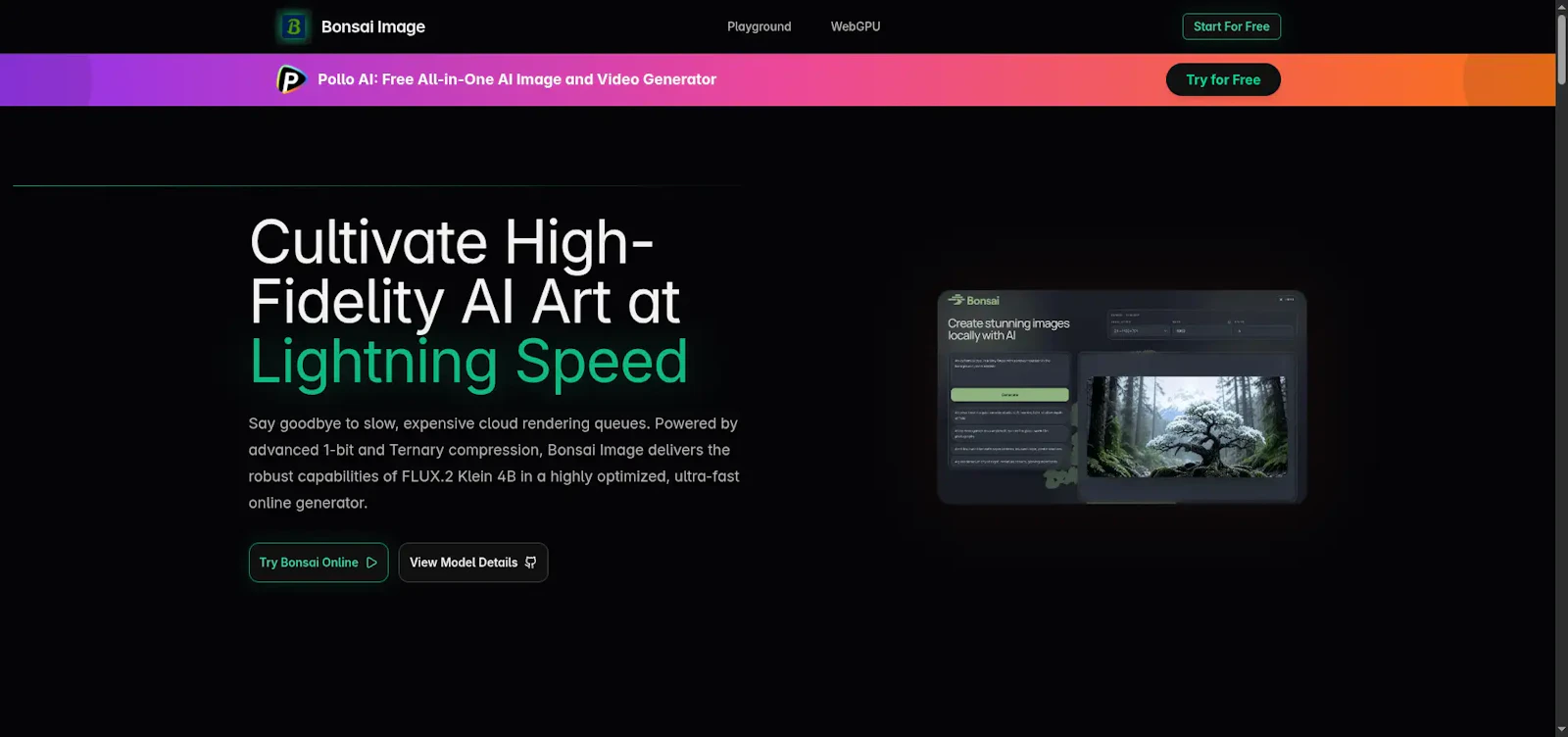Click the play icon in Try Bonsai Online
Viewport: 1568px width, 737px height.
371,563
